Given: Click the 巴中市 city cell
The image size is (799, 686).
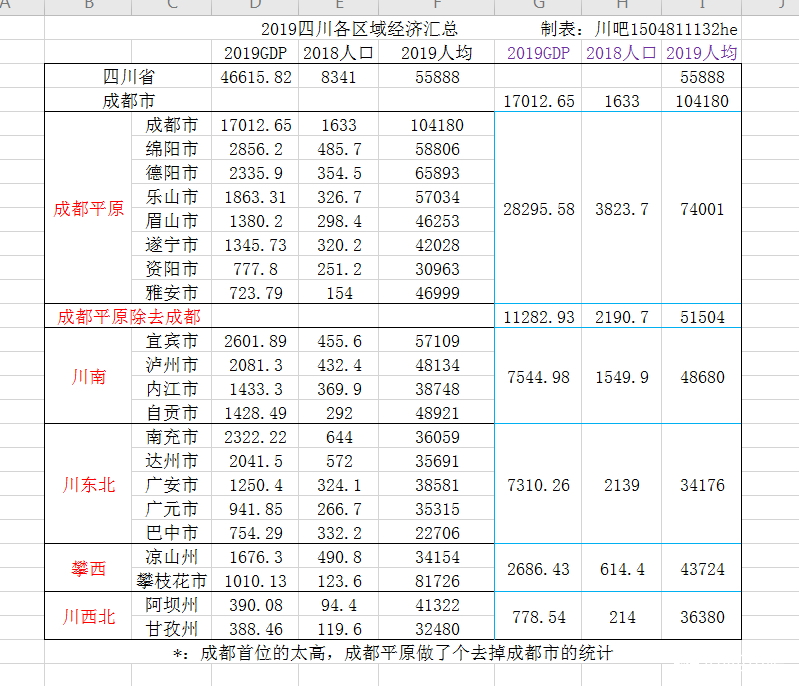Looking at the screenshot, I should [x=172, y=533].
